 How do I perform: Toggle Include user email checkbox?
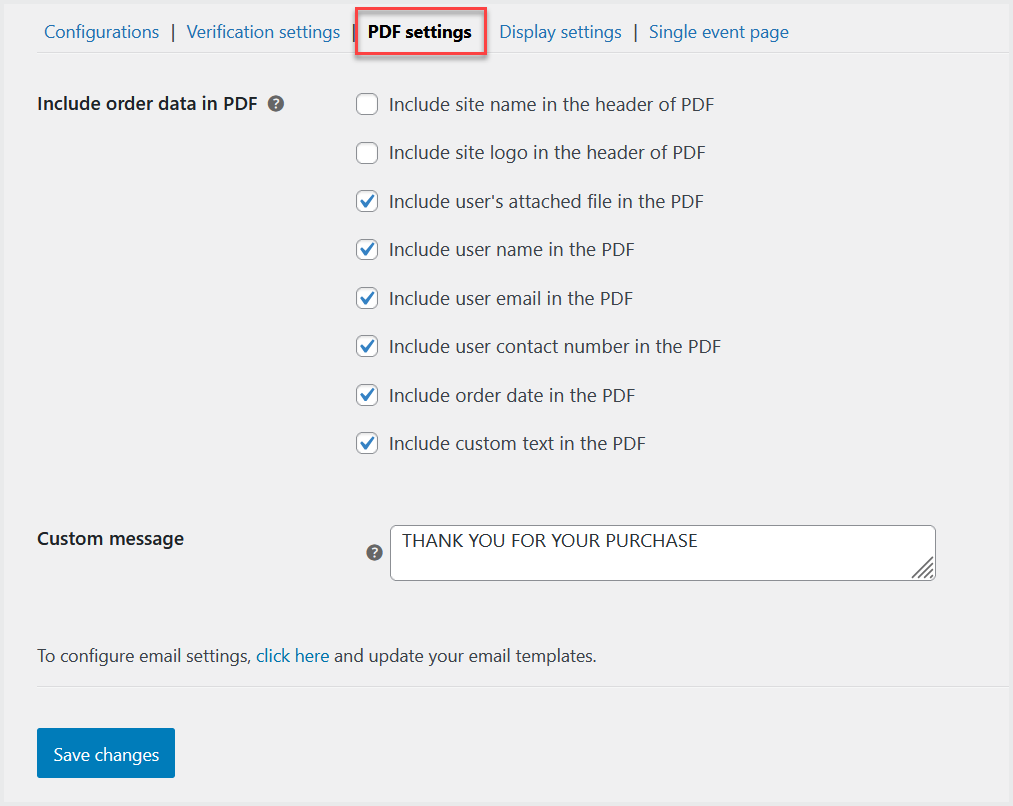(367, 298)
